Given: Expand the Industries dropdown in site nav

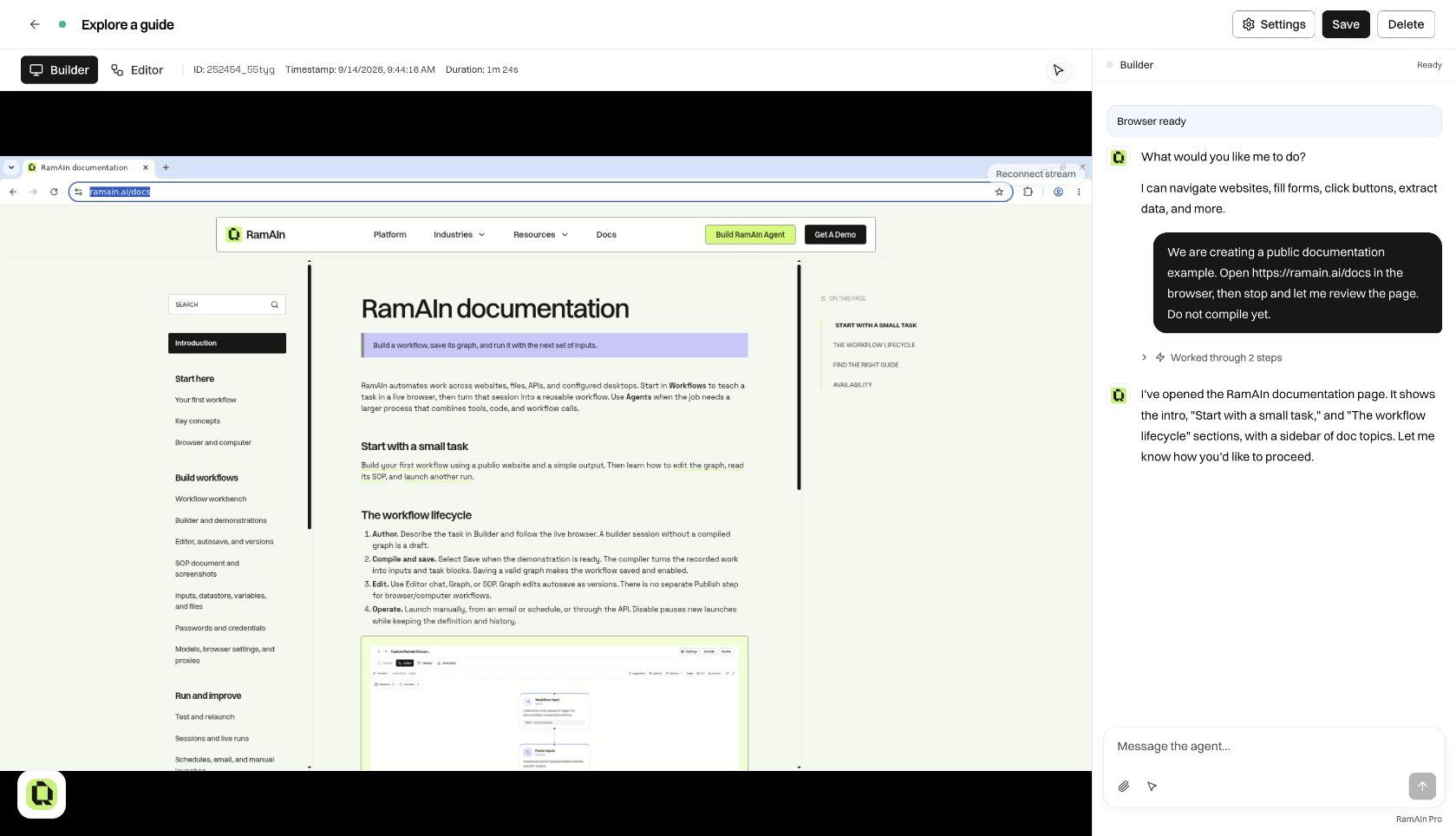Looking at the screenshot, I should coord(460,235).
